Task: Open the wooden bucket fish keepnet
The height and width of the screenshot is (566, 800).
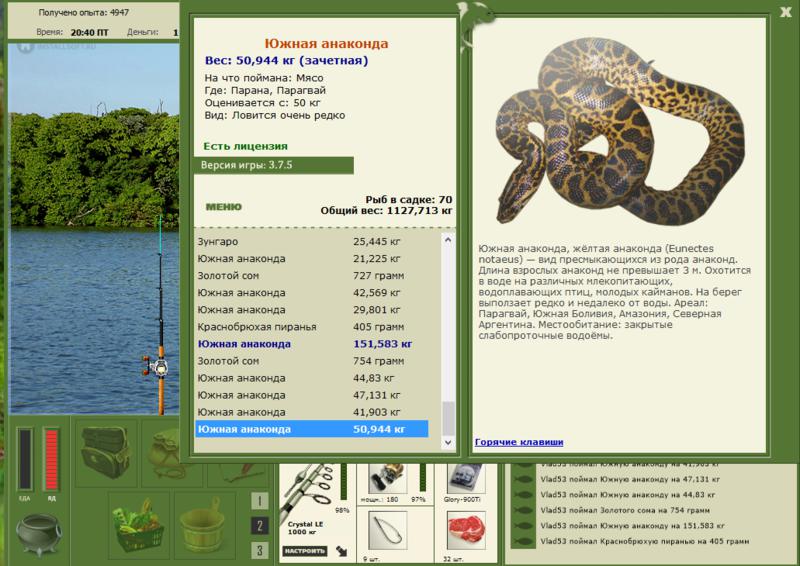Action: coord(205,525)
